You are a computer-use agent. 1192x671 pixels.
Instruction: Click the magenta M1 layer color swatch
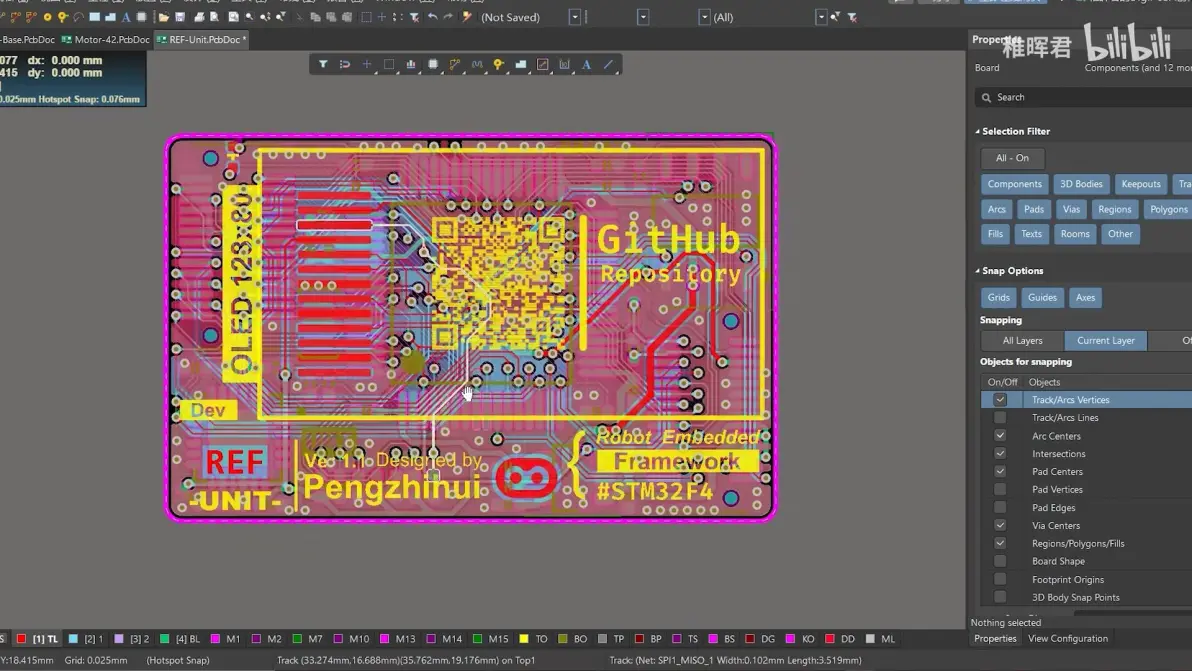coord(215,639)
